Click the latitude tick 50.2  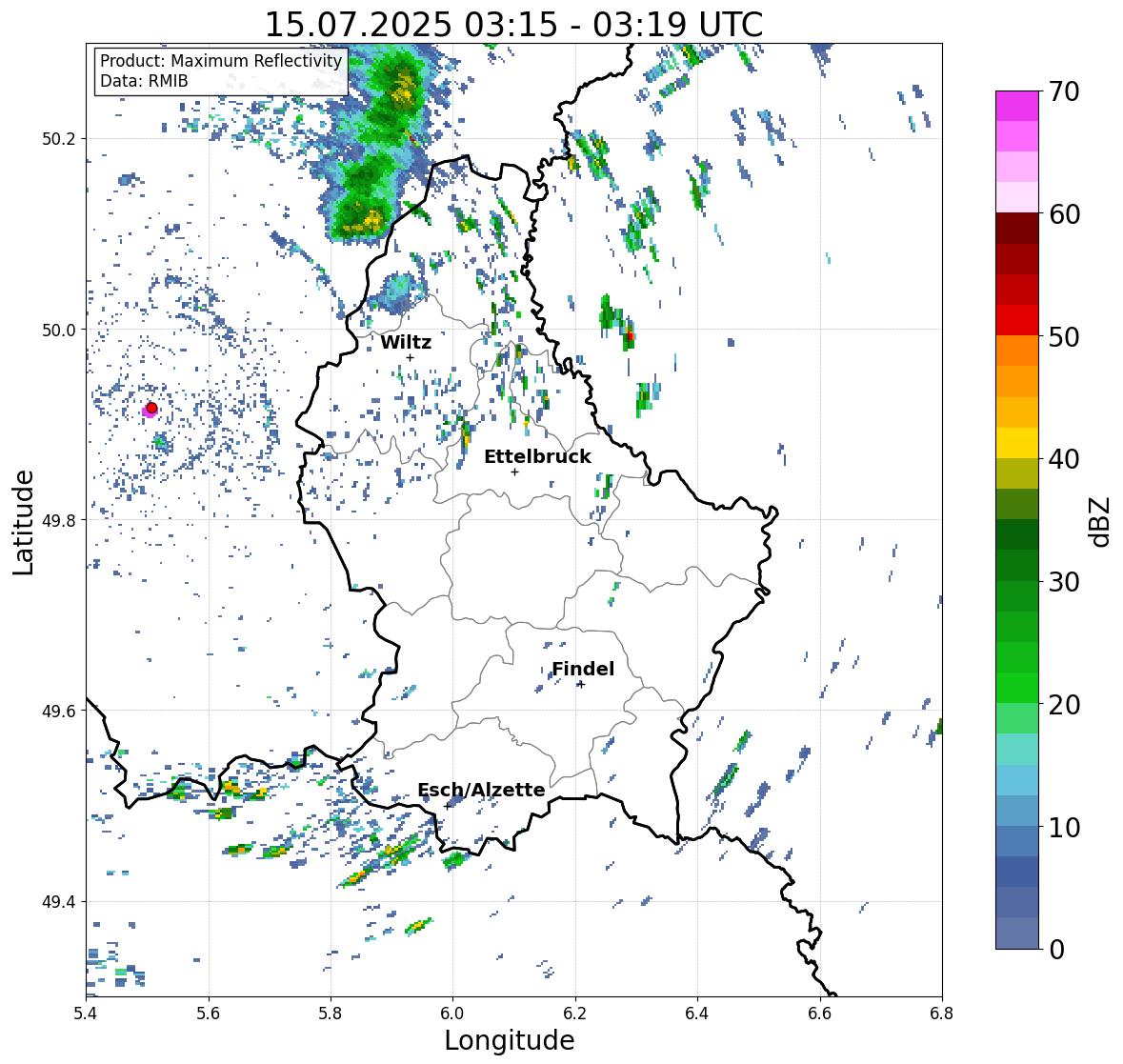point(59,139)
